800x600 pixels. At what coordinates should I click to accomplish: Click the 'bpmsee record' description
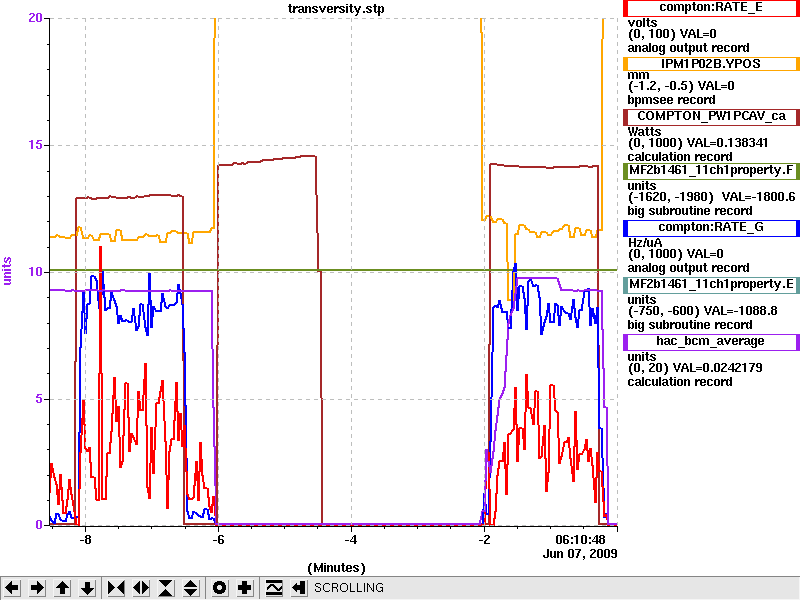pos(671,100)
